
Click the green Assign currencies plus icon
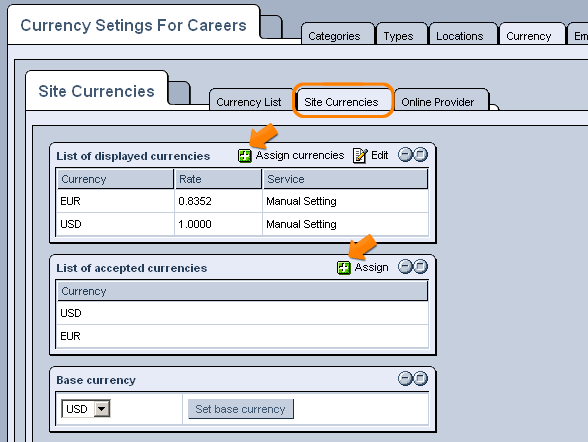[x=245, y=156]
